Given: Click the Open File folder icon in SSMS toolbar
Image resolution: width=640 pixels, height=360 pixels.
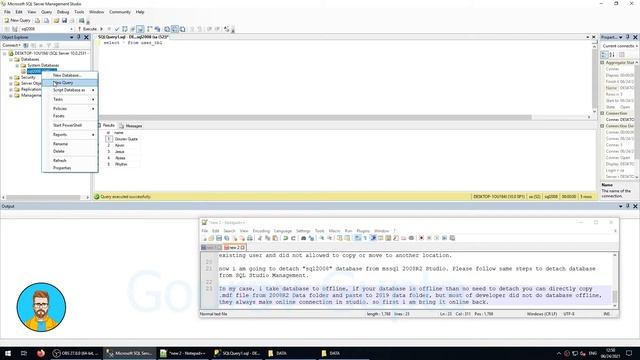Looking at the screenshot, I should click(x=56, y=20).
